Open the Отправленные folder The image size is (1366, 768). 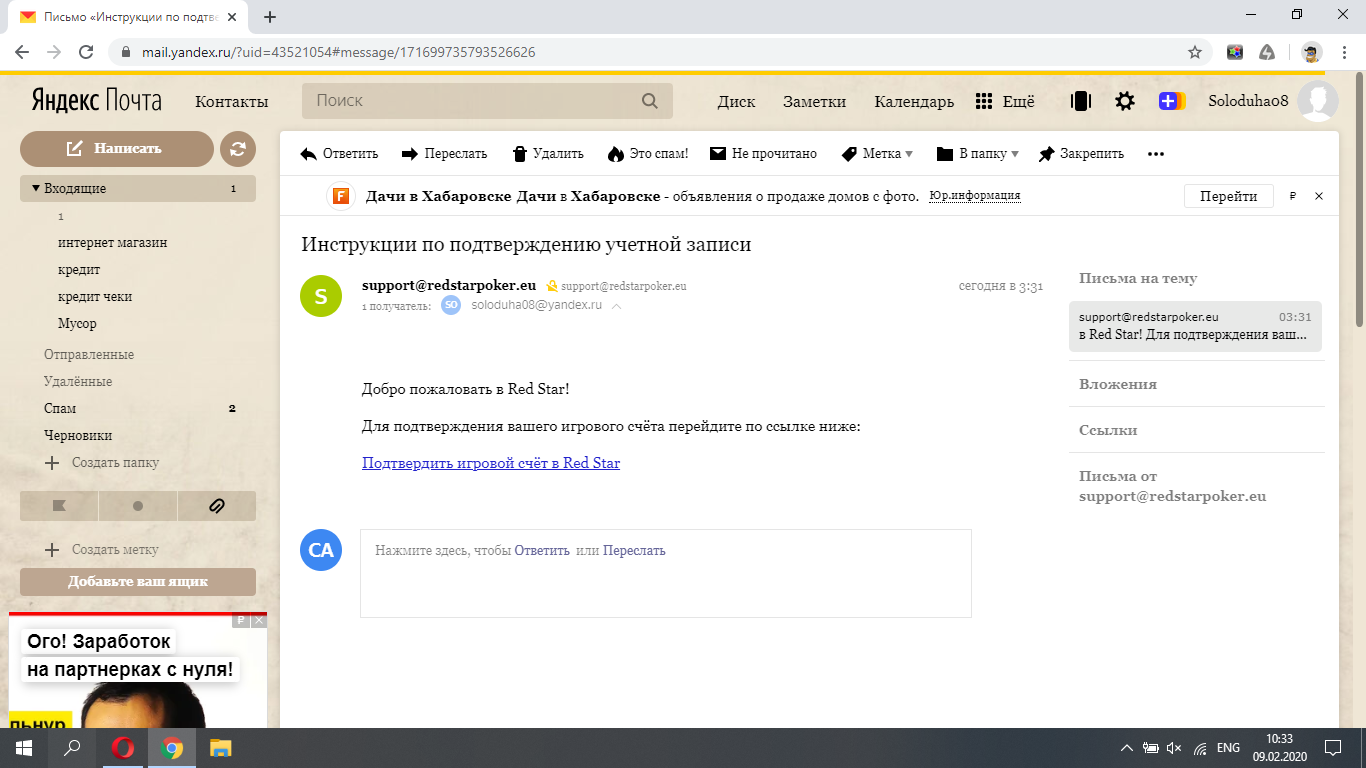coord(89,354)
